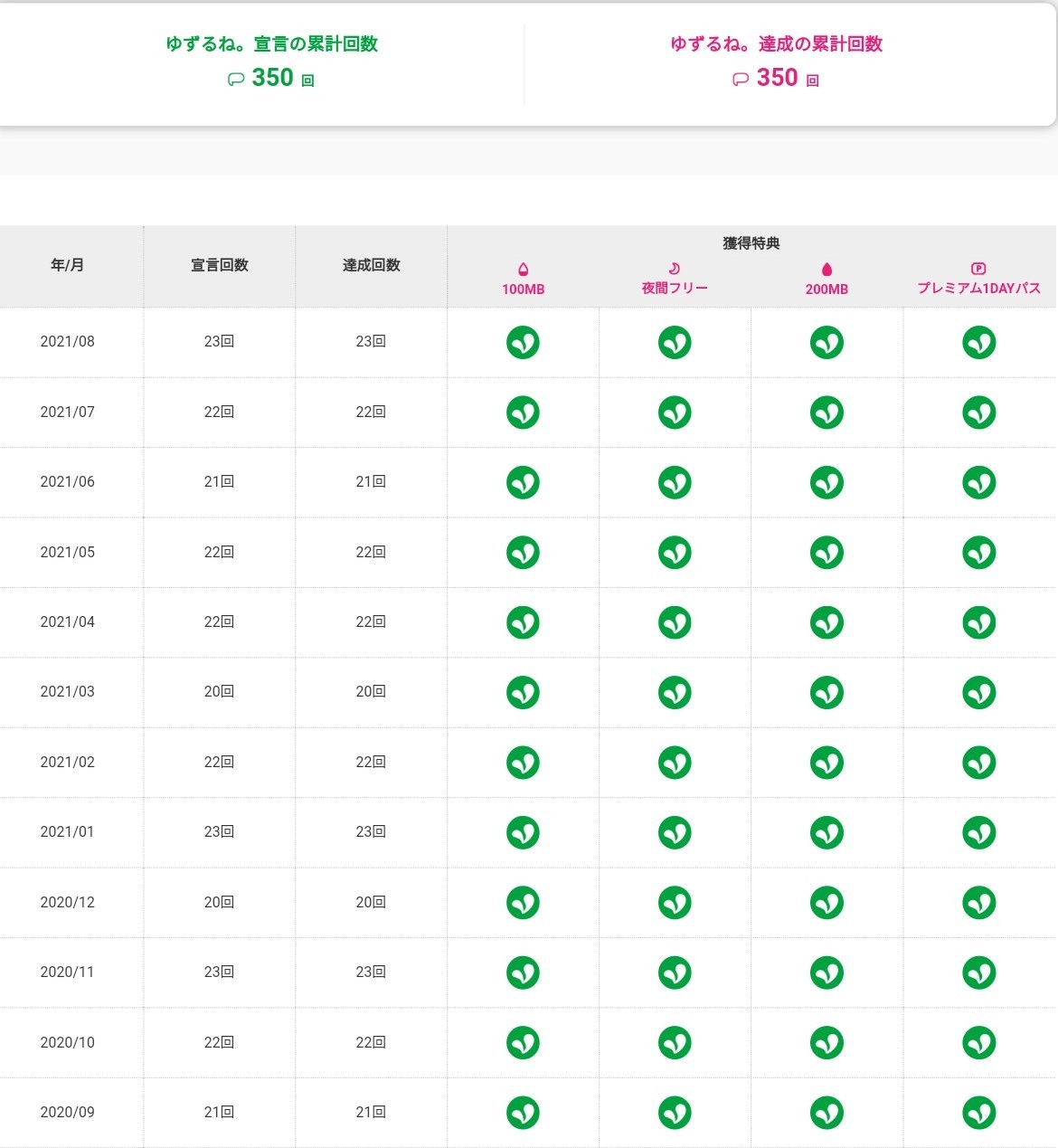Click ゆずるね。達成の累計回数 heading
1058x1148 pixels.
tap(776, 43)
